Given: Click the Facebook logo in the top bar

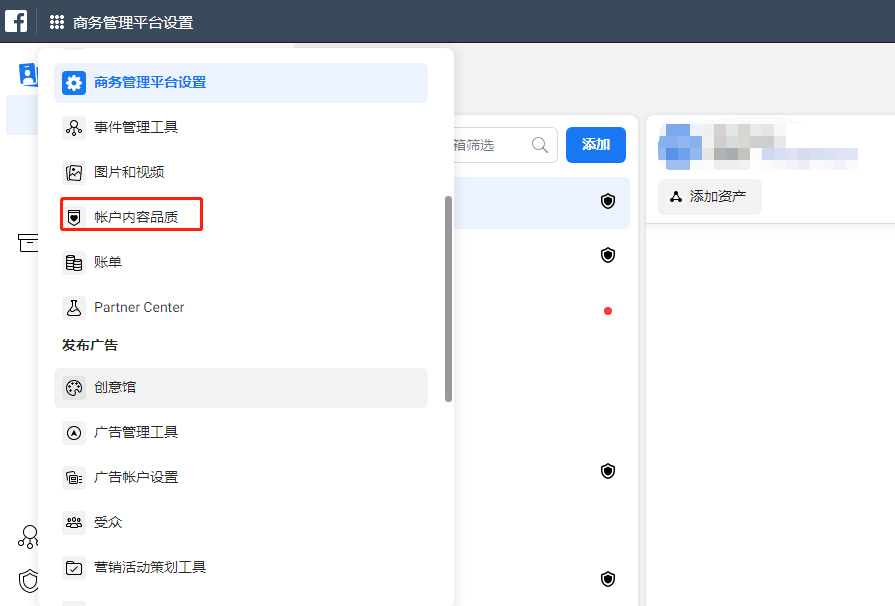Looking at the screenshot, I should [x=16, y=21].
